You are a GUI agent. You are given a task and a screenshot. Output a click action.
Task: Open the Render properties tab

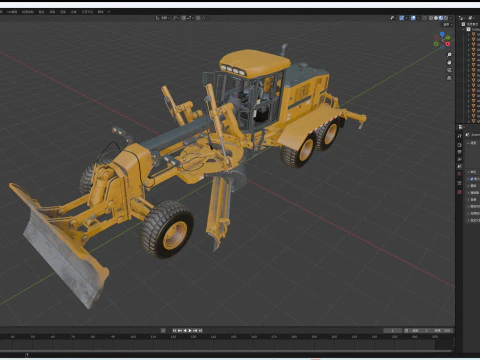(460, 145)
